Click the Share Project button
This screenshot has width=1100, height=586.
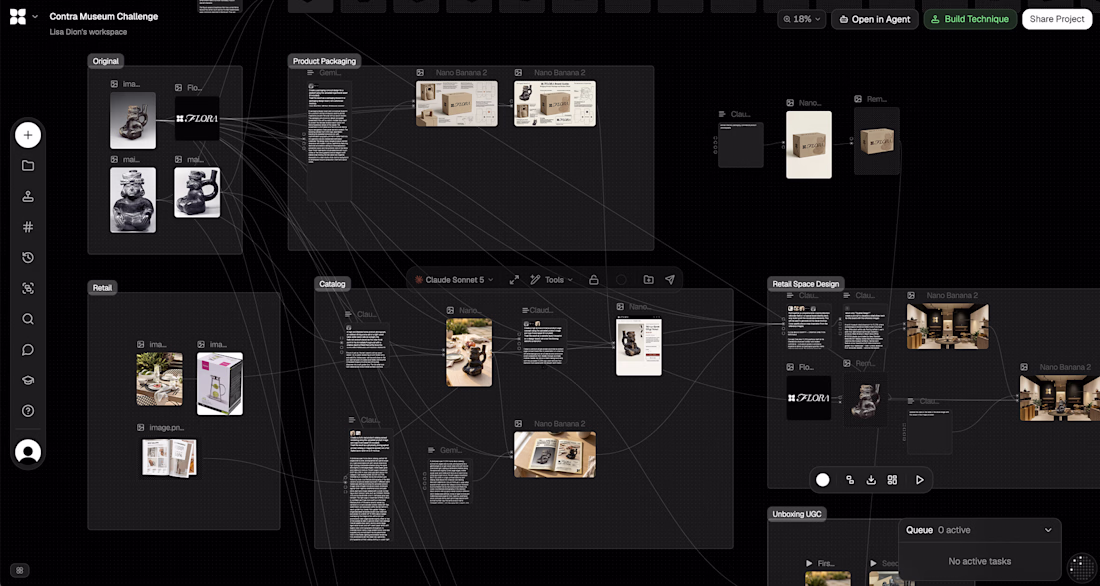1057,19
